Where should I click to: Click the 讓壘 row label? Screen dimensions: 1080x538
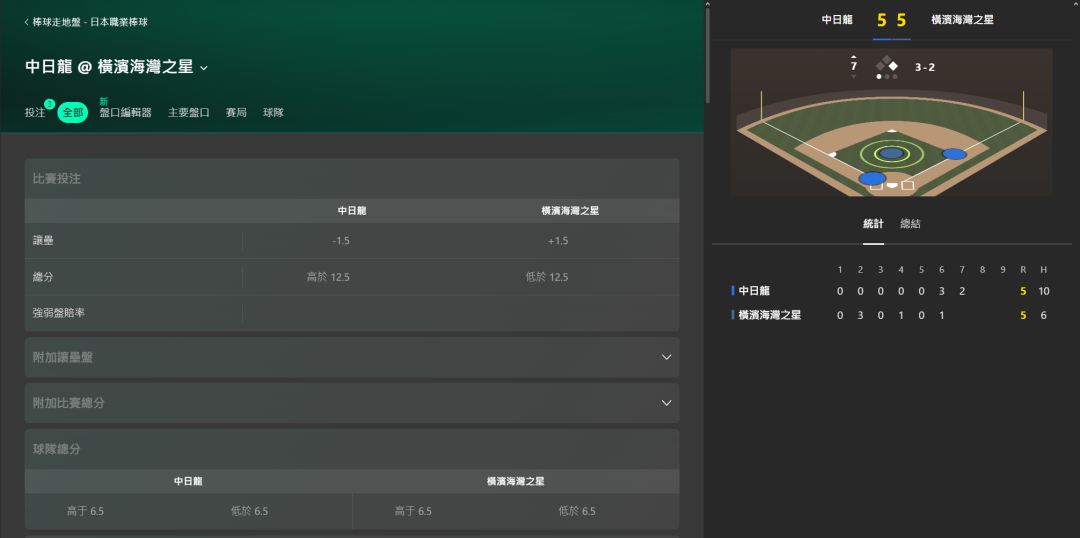(43, 241)
